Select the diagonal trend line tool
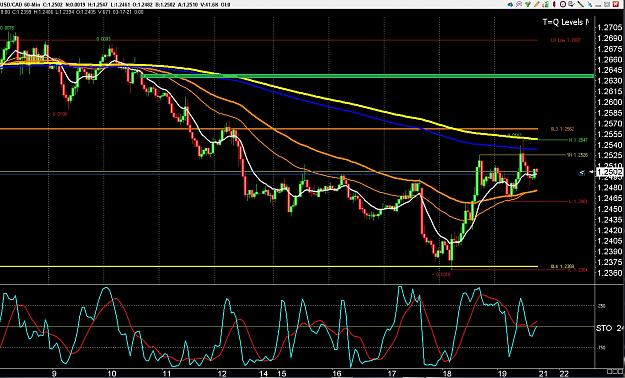Image resolution: width=625 pixels, height=378 pixels. pos(580,4)
